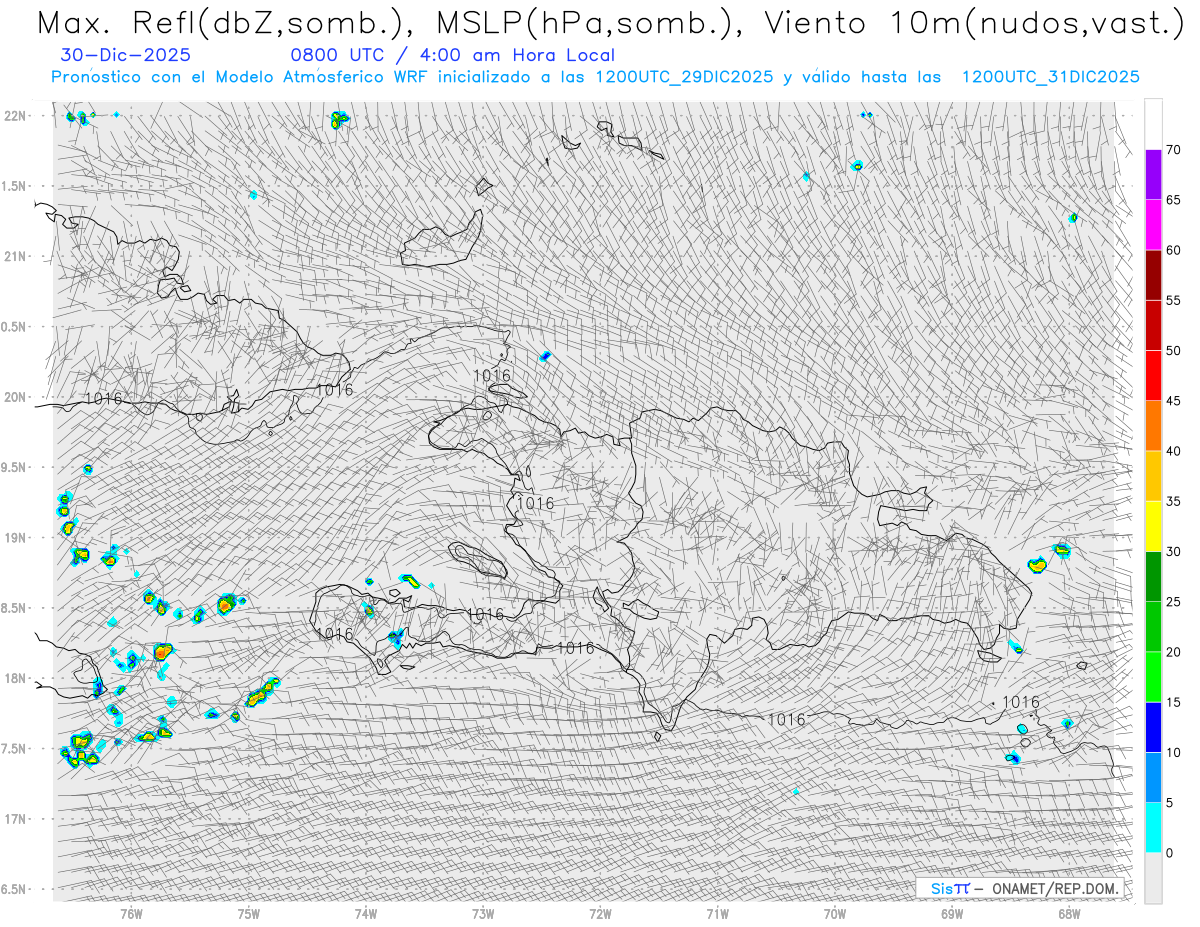Click the '18N' latitude label
Viewport: 1200px width, 927px height.
coord(16,678)
